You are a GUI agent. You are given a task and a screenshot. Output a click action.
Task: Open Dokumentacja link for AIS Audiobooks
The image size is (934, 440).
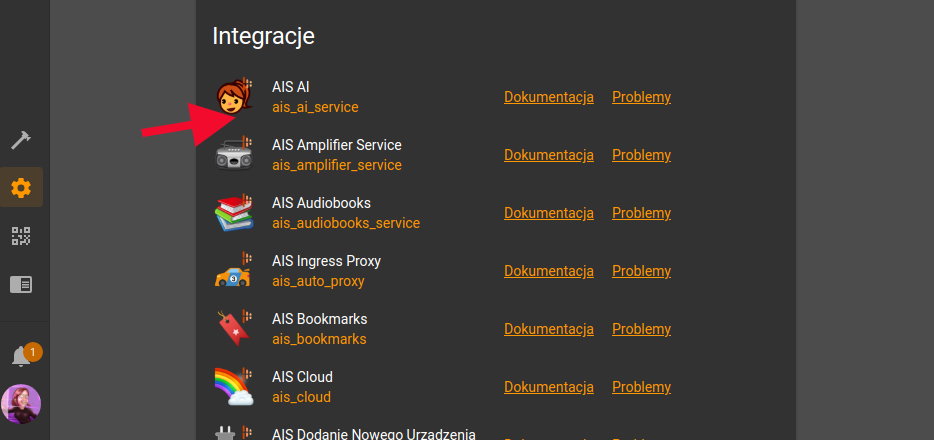[x=549, y=213]
